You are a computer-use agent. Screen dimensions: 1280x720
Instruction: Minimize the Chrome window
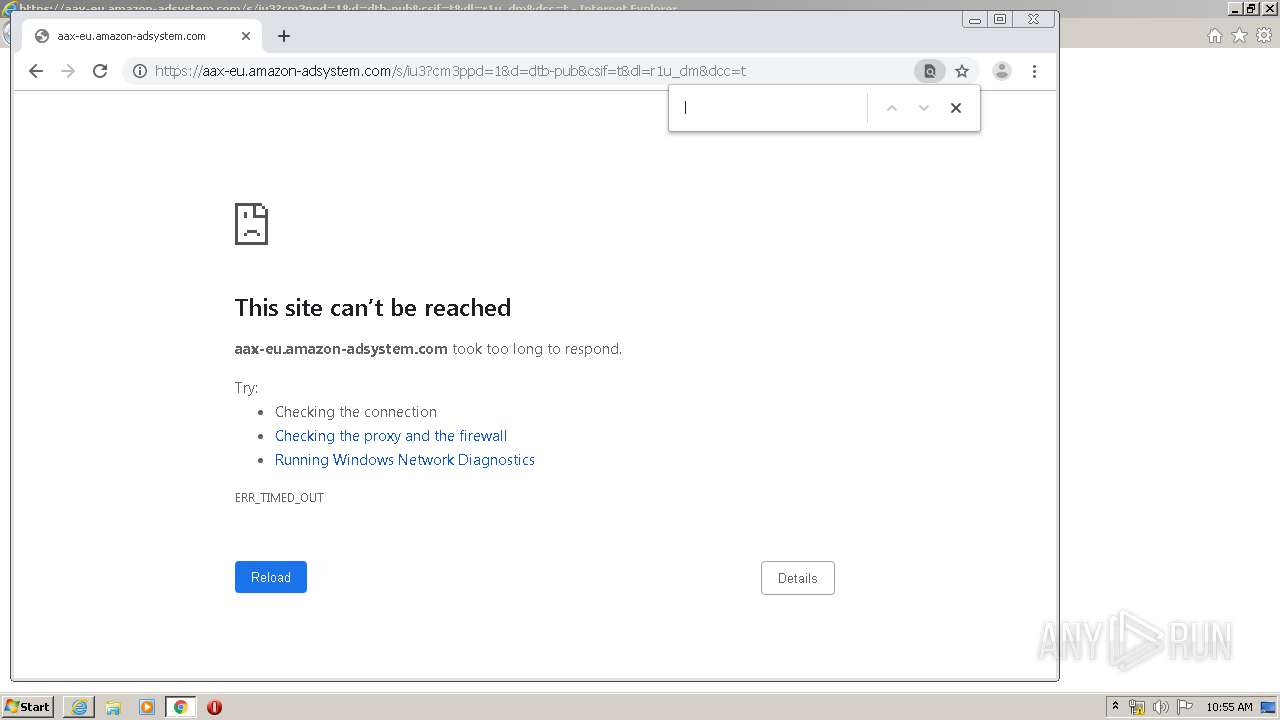975,19
